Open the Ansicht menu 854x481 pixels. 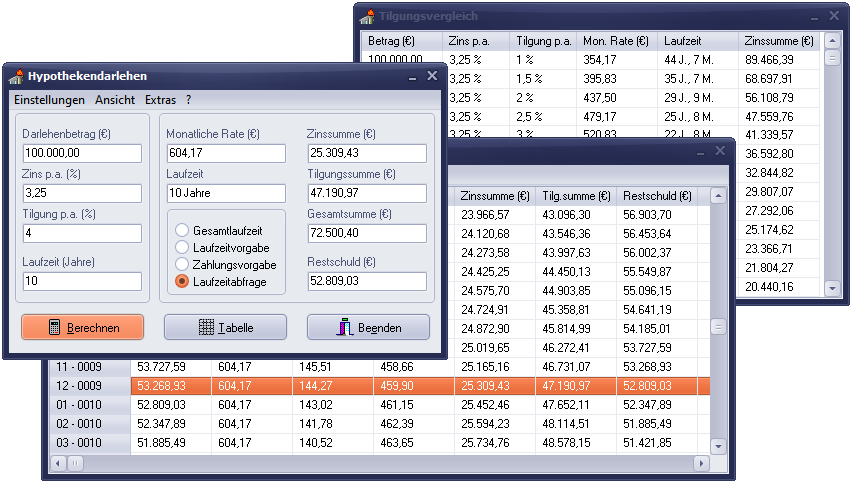115,100
